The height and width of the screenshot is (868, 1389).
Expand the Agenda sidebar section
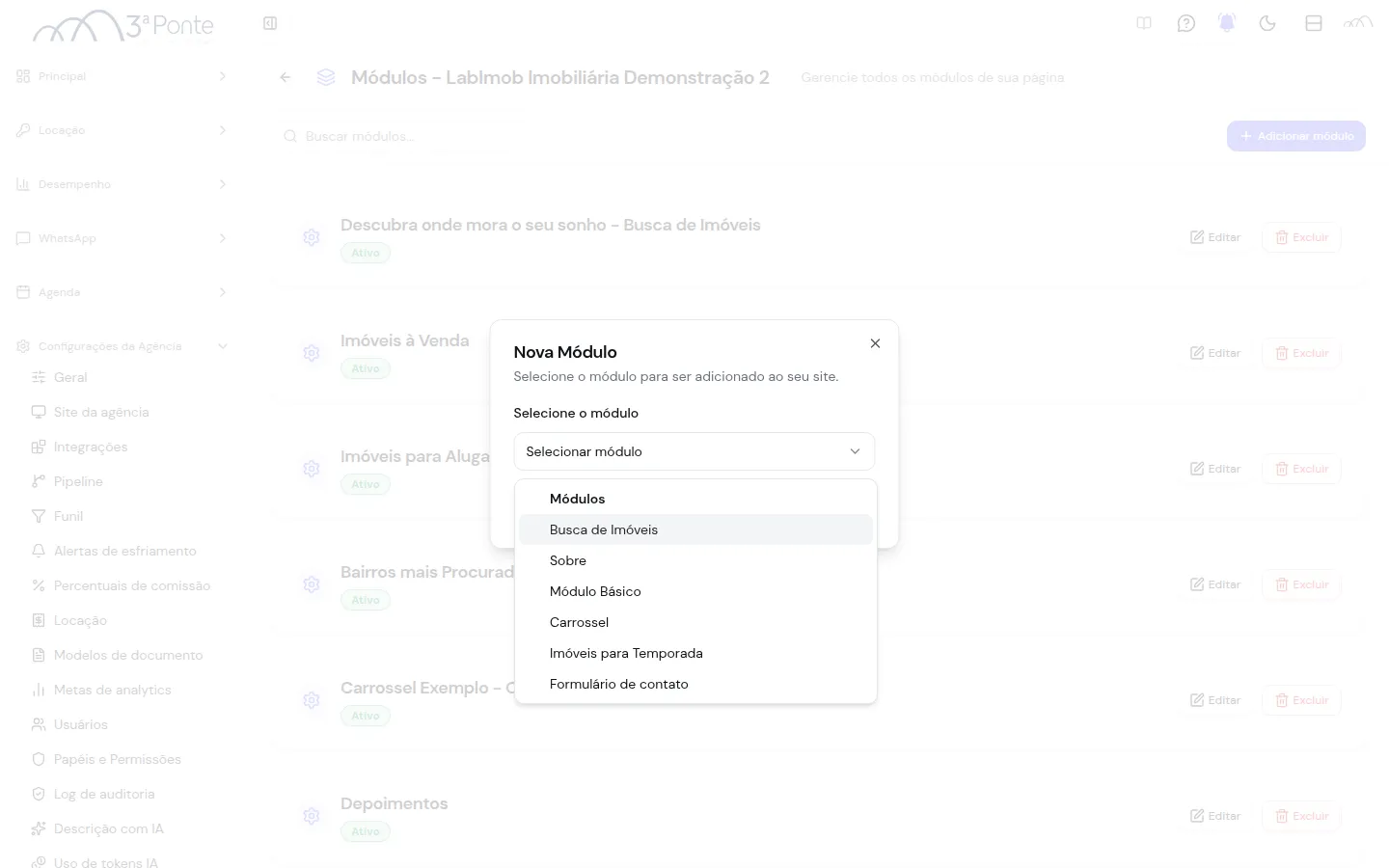coord(122,292)
